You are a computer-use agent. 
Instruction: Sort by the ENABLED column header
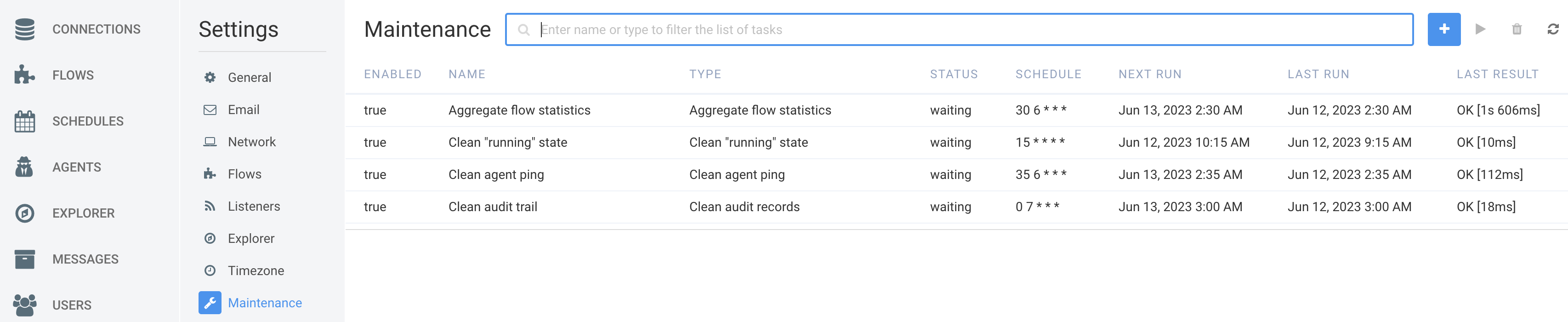[392, 75]
